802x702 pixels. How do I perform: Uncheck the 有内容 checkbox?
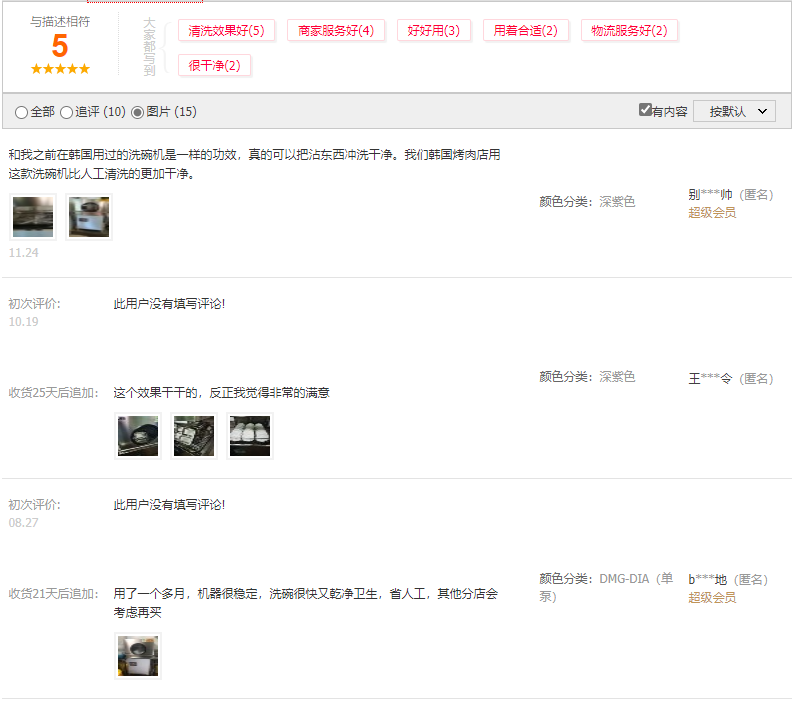pyautogui.click(x=647, y=110)
